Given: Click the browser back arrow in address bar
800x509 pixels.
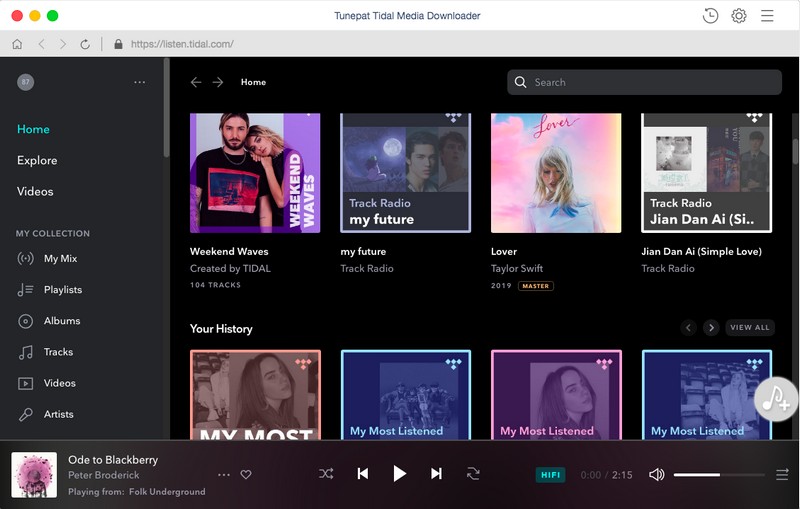Looking at the screenshot, I should click(41, 44).
